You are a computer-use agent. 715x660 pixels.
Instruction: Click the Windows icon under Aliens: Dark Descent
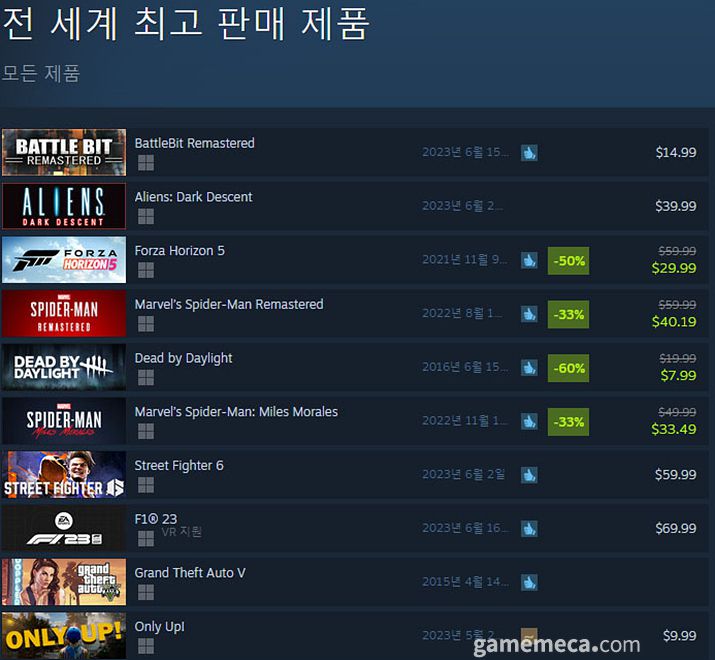pyautogui.click(x=146, y=217)
